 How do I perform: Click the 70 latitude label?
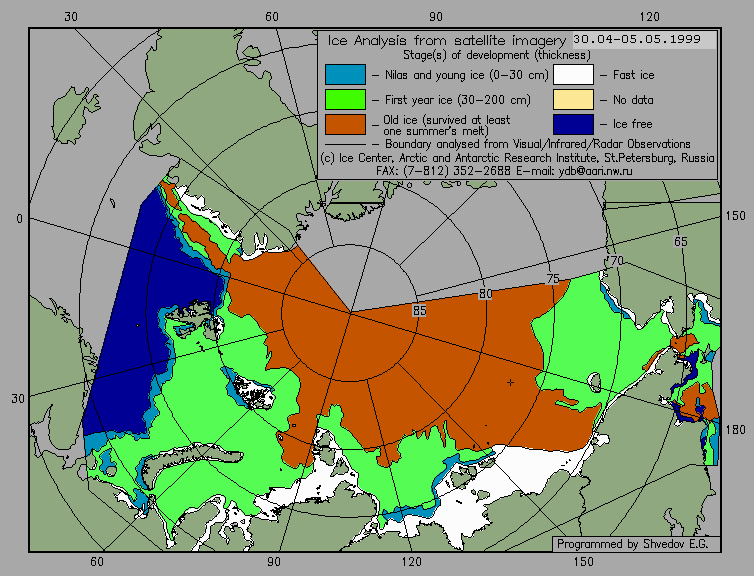tap(616, 261)
